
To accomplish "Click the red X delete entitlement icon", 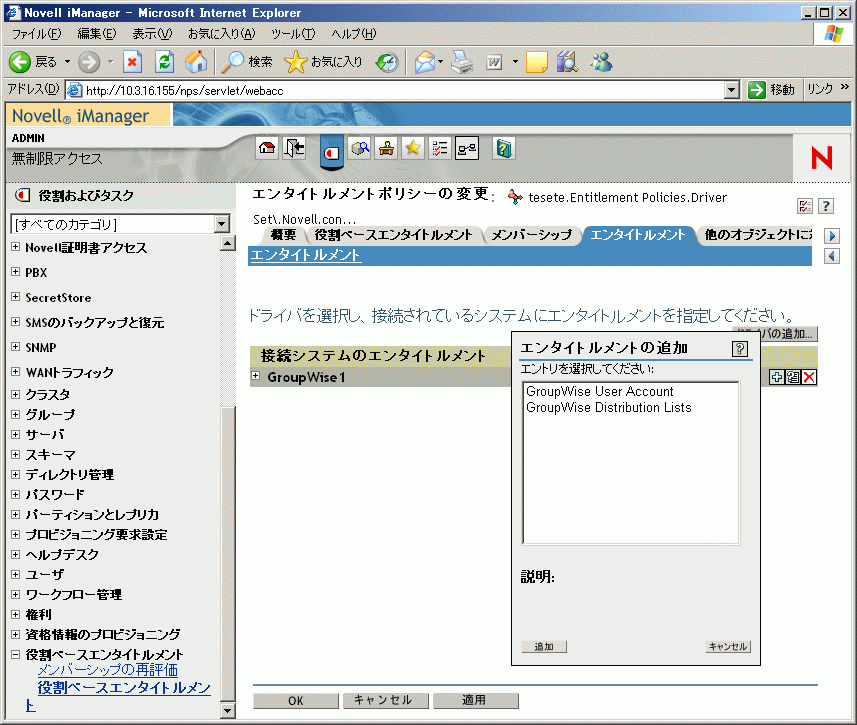I will [x=809, y=377].
